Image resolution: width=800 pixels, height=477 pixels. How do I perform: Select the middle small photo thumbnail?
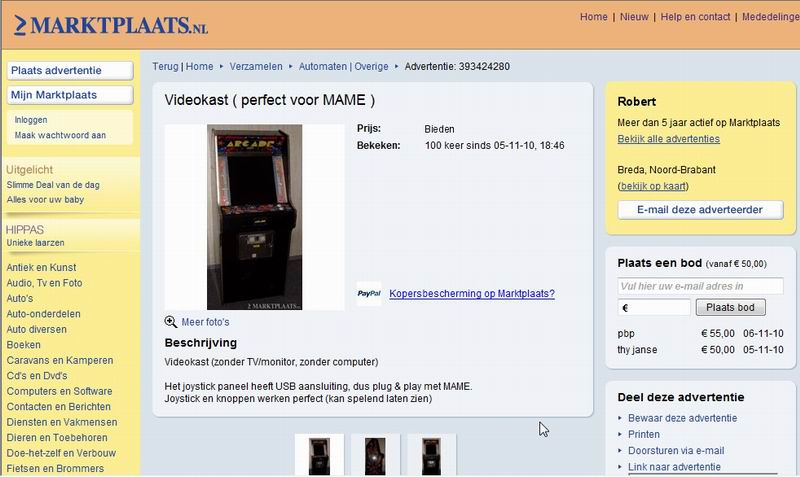[x=375, y=455]
